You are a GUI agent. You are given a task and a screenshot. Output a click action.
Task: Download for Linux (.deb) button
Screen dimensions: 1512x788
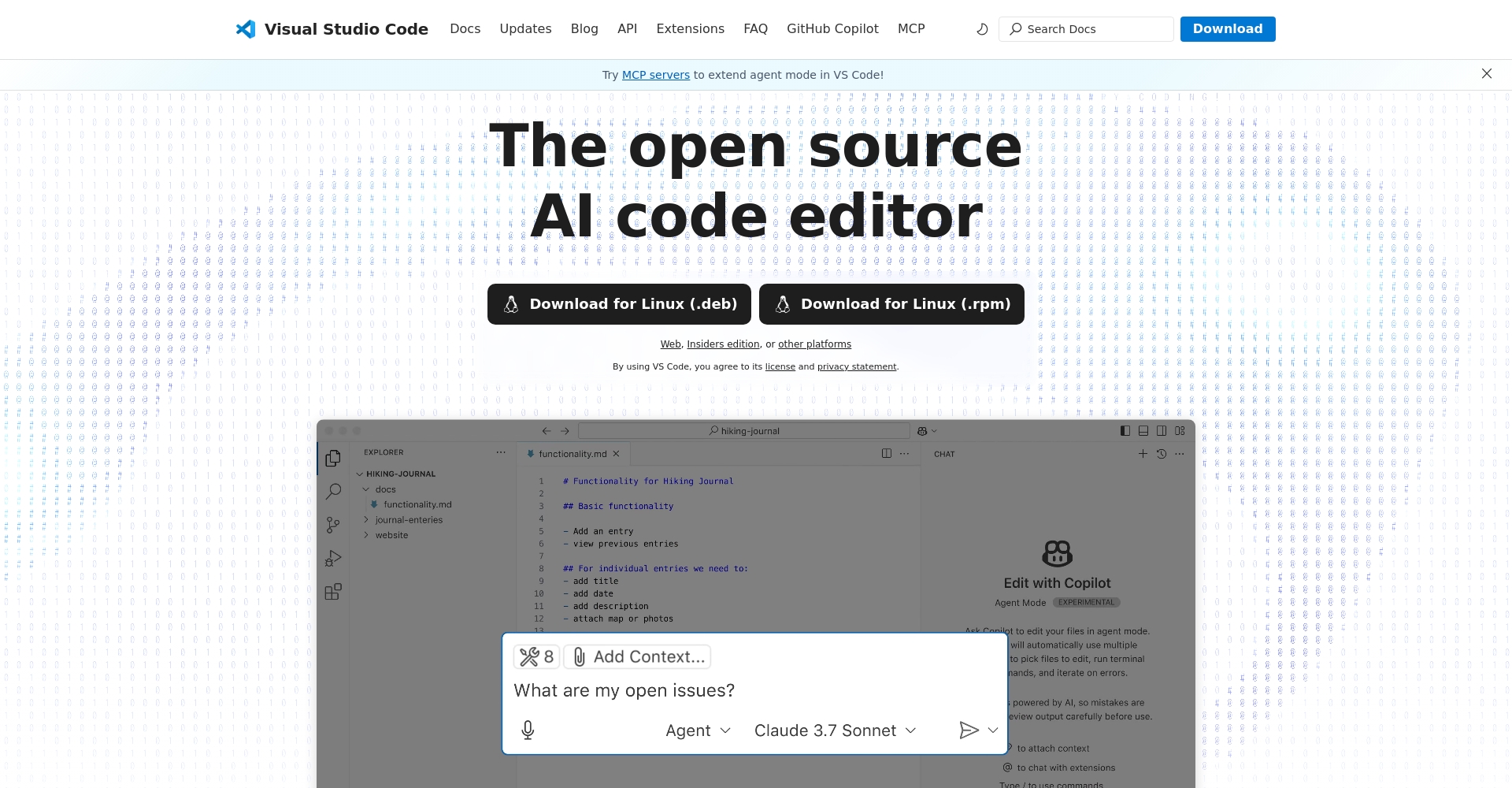coord(619,304)
